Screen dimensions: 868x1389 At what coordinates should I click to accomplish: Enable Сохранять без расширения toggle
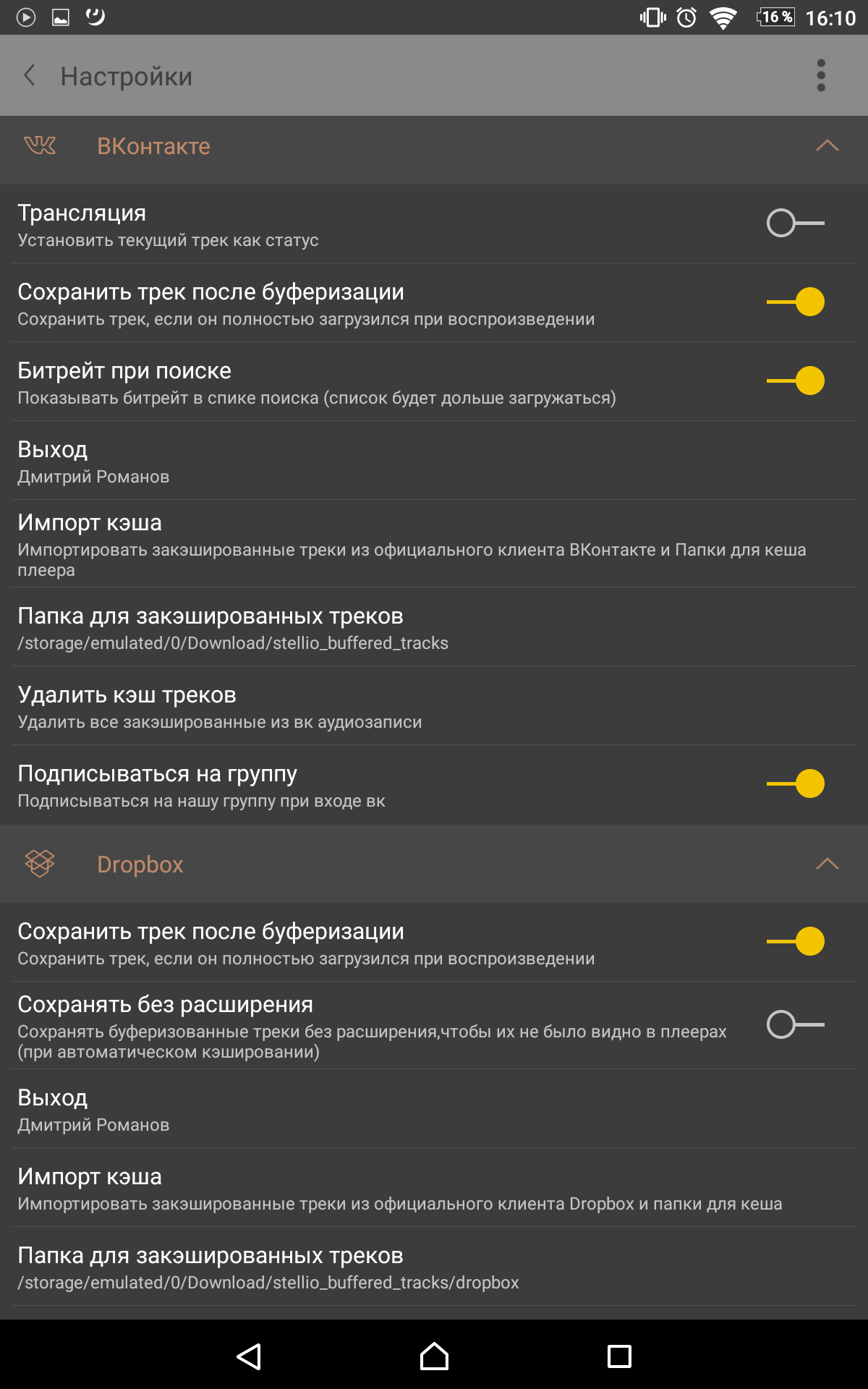795,1024
